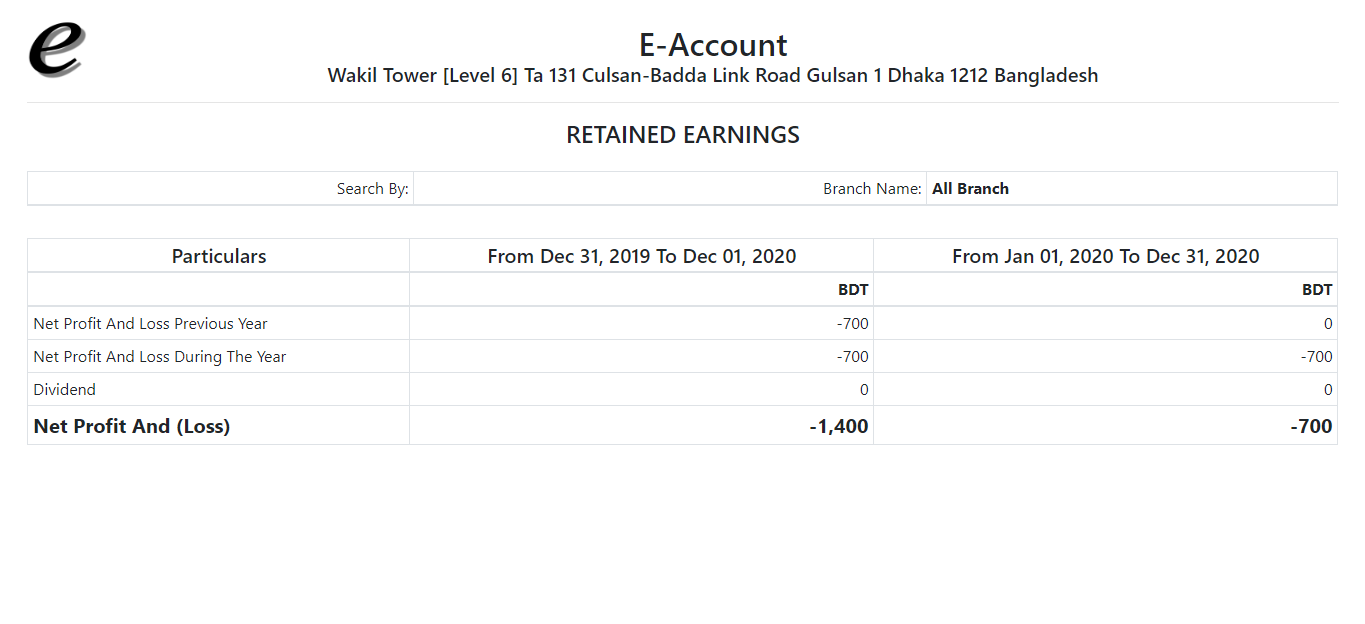Click the Wakil Tower address line
Screen dimensions: 1365x624
[x=712, y=76]
